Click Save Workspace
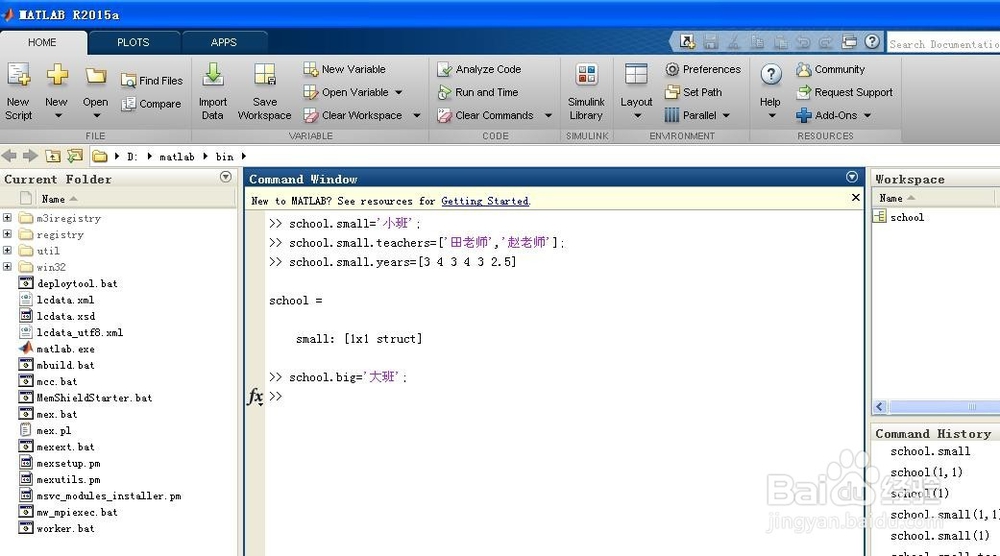Viewport: 1000px width, 556px height. [x=265, y=91]
